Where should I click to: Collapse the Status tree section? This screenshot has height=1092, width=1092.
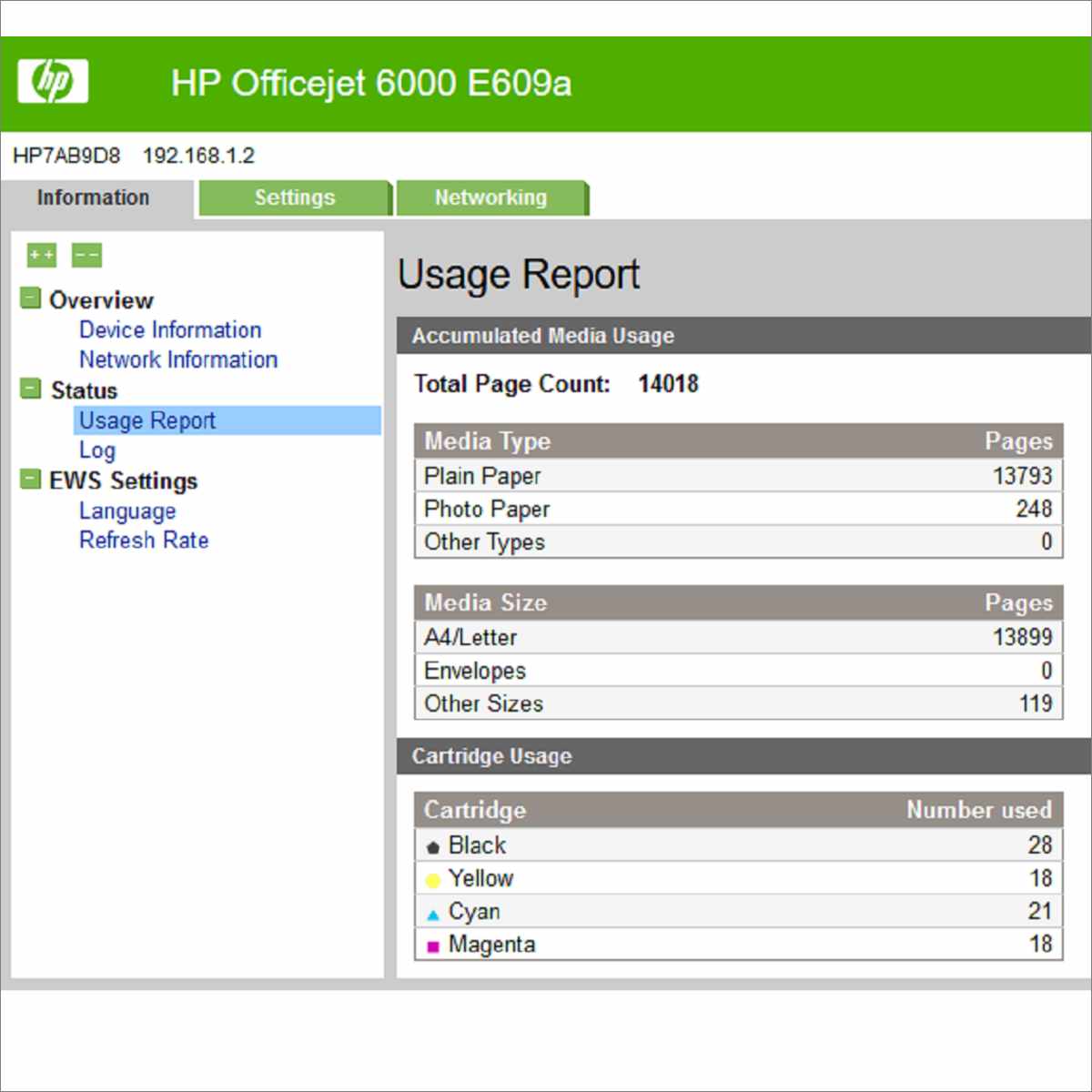[x=31, y=389]
